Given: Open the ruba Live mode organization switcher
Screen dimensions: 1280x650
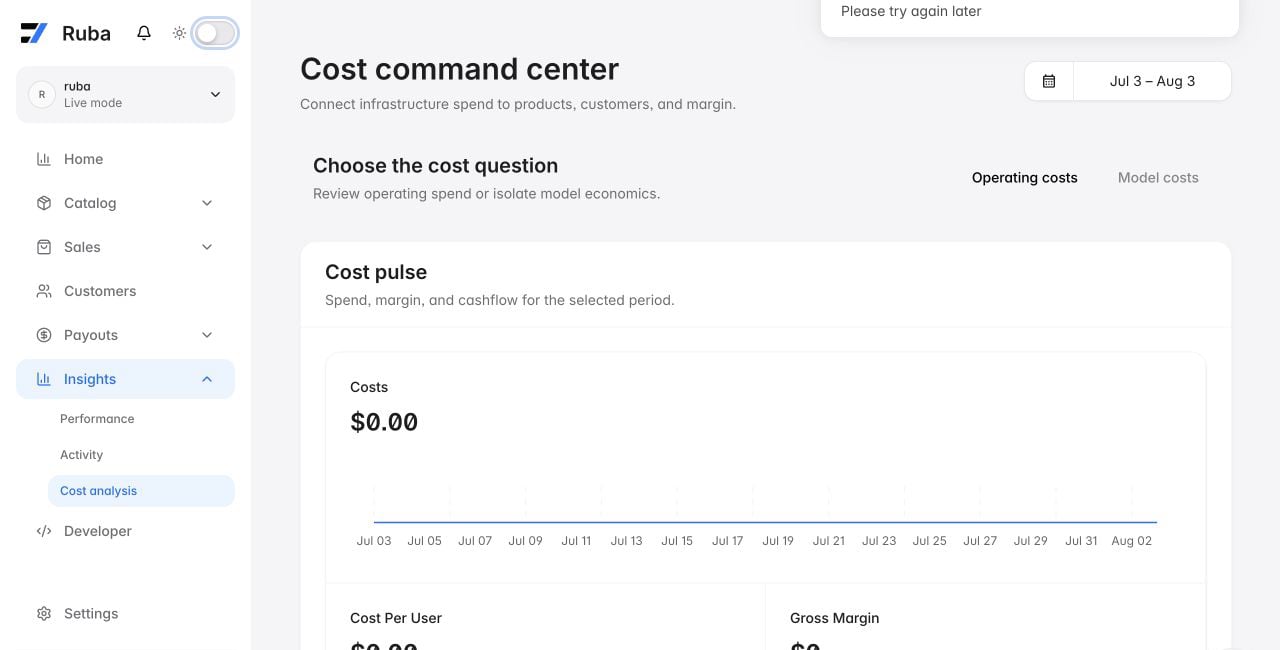Looking at the screenshot, I should pos(126,94).
